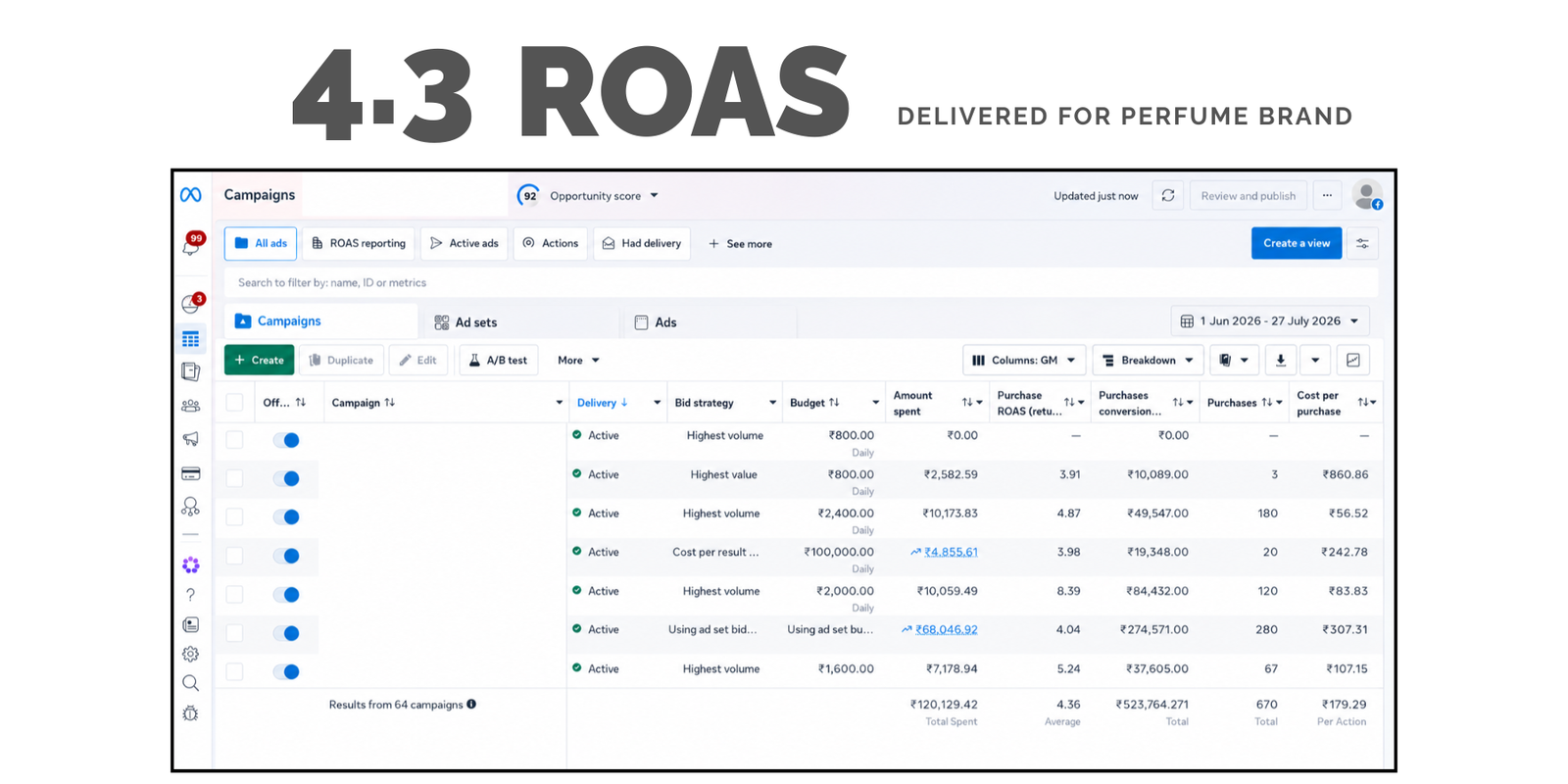1568x784 pixels.
Task: Download the export file
Action: (x=1281, y=361)
